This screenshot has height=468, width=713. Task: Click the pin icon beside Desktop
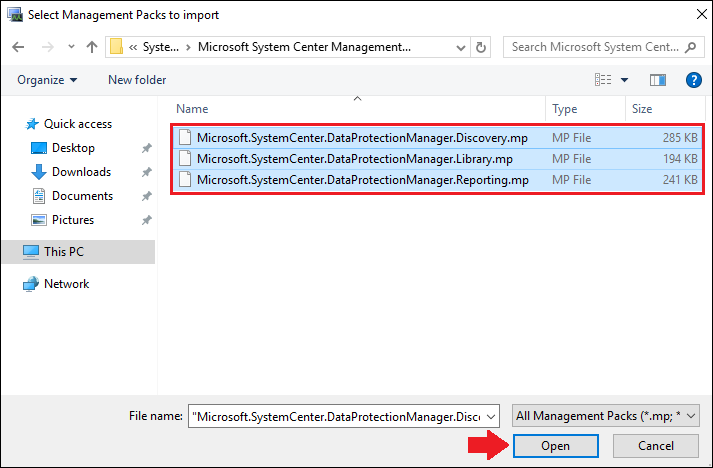tap(146, 148)
